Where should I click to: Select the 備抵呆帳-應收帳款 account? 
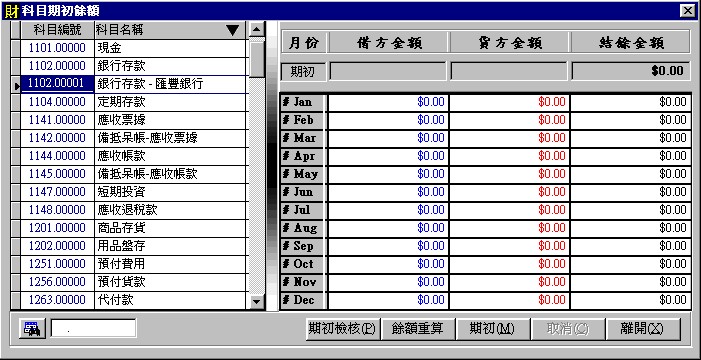coord(147,174)
